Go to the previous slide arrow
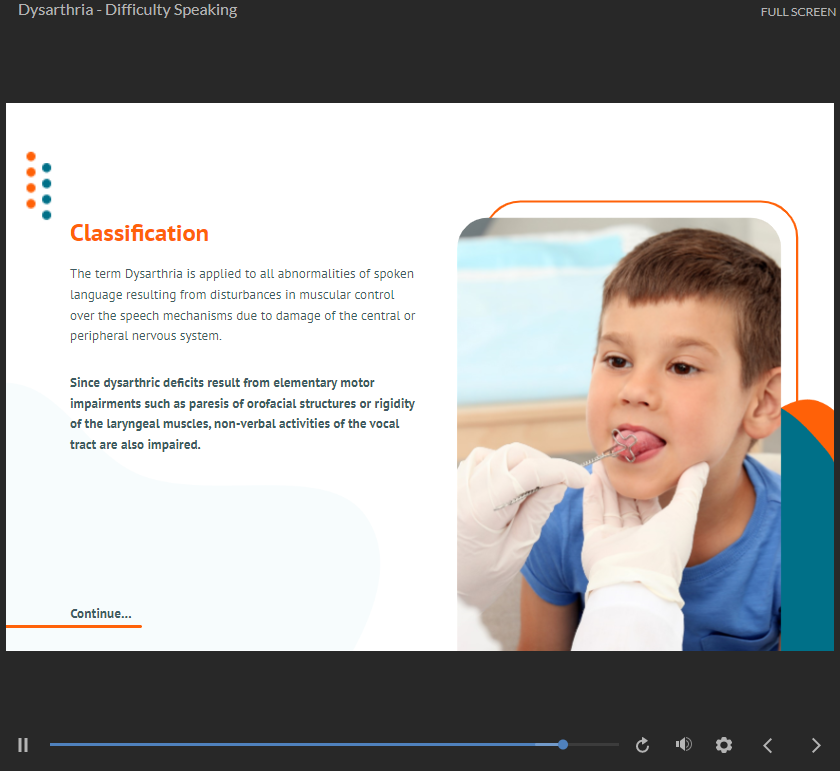The image size is (840, 771). (768, 745)
